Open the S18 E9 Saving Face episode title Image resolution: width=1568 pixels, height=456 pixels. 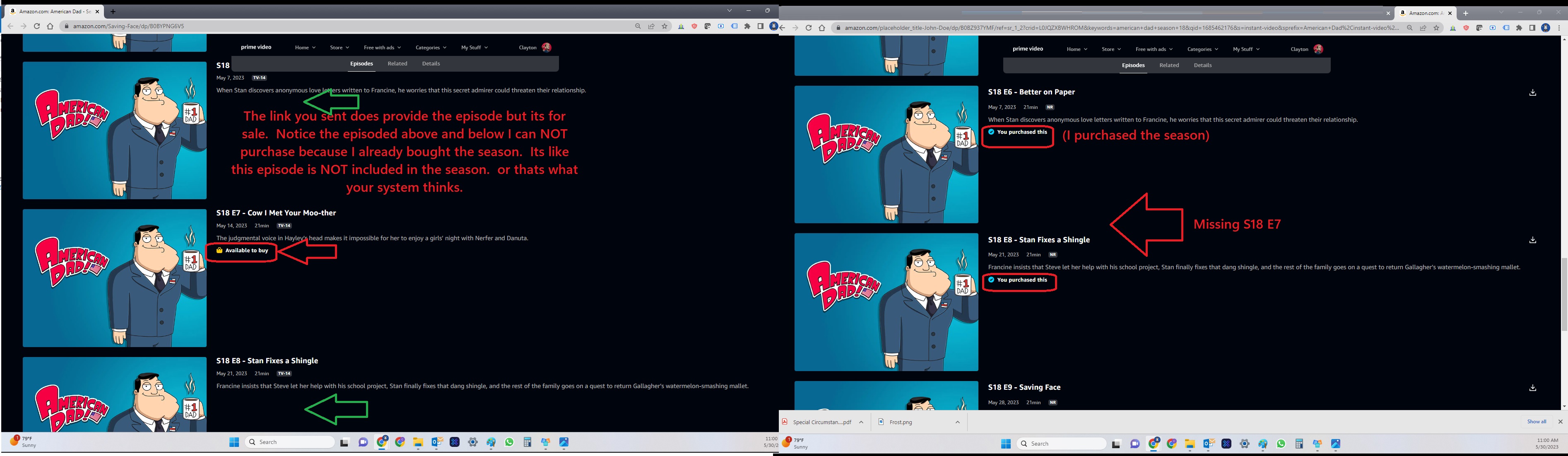tap(1024, 388)
